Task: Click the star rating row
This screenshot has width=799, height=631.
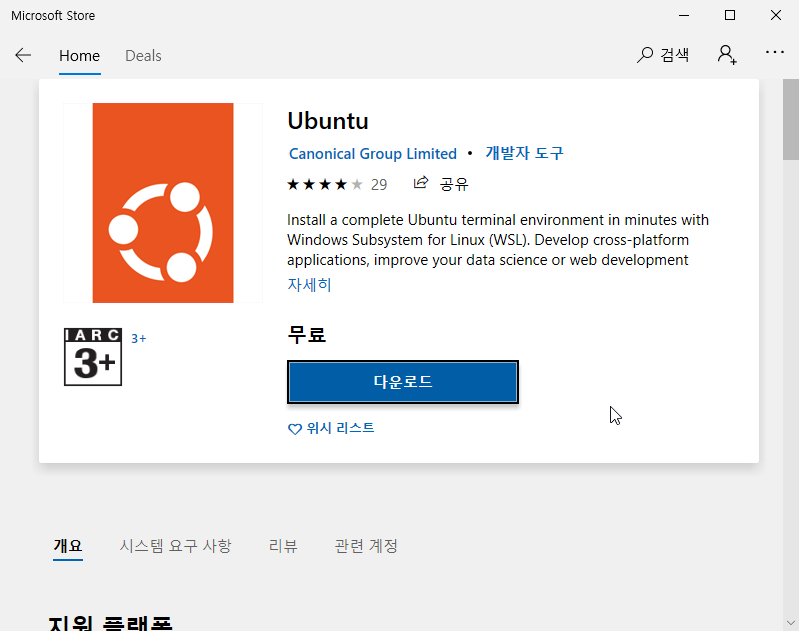Action: click(325, 184)
